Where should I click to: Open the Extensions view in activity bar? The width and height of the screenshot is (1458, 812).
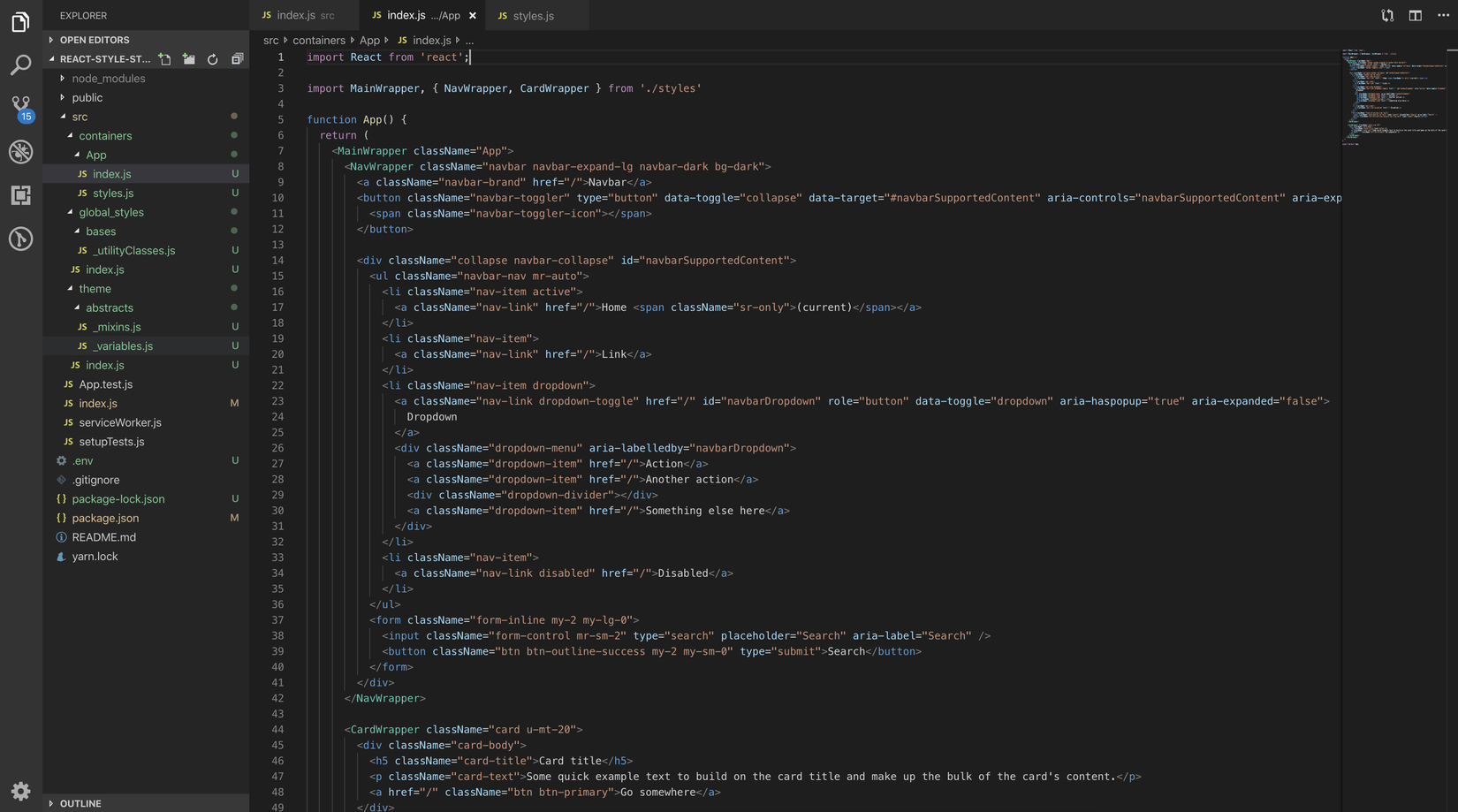click(x=20, y=194)
